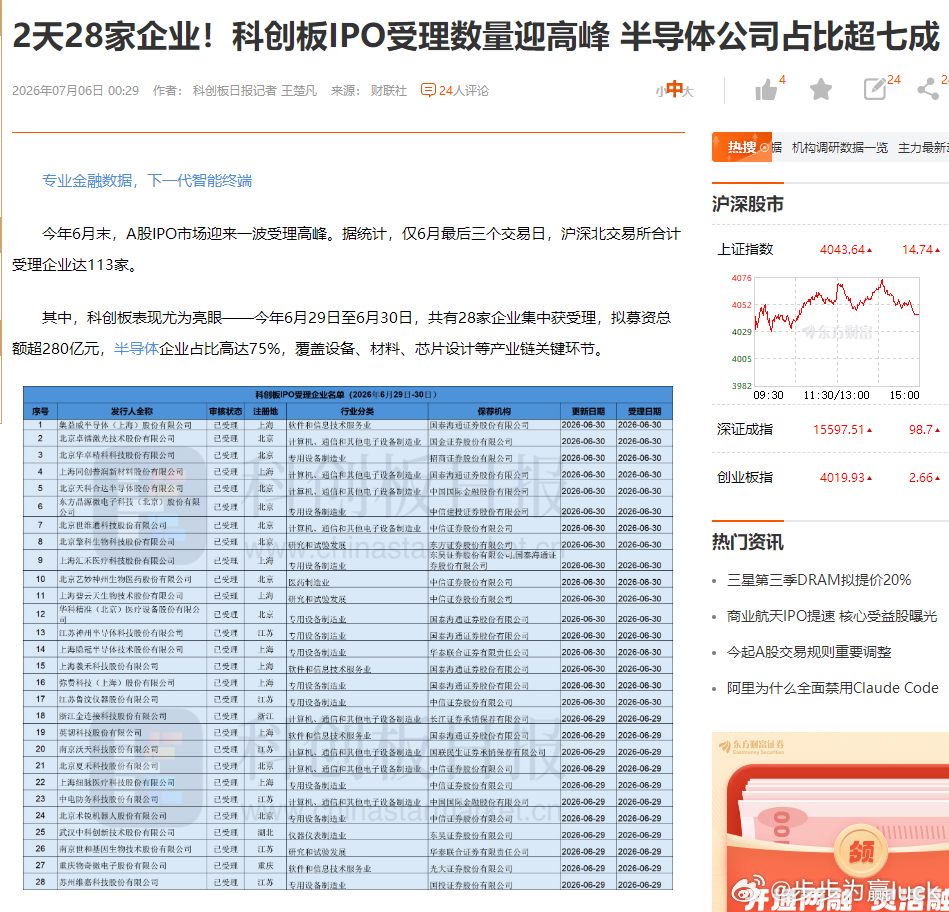Click row 北京世维通科技股份有限公司
Screen dimensions: 949x912
[347, 525]
